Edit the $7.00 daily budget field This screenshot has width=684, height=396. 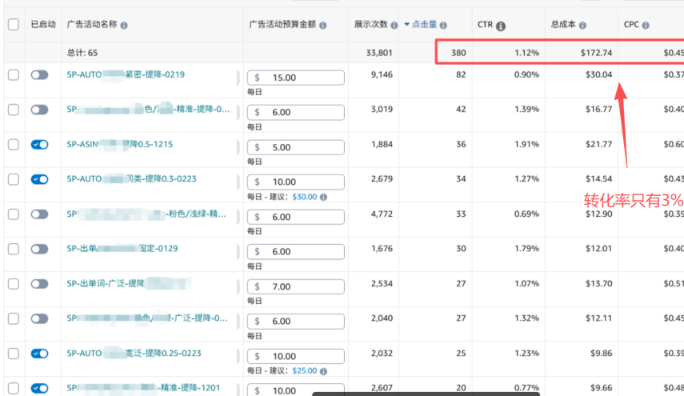296,287
